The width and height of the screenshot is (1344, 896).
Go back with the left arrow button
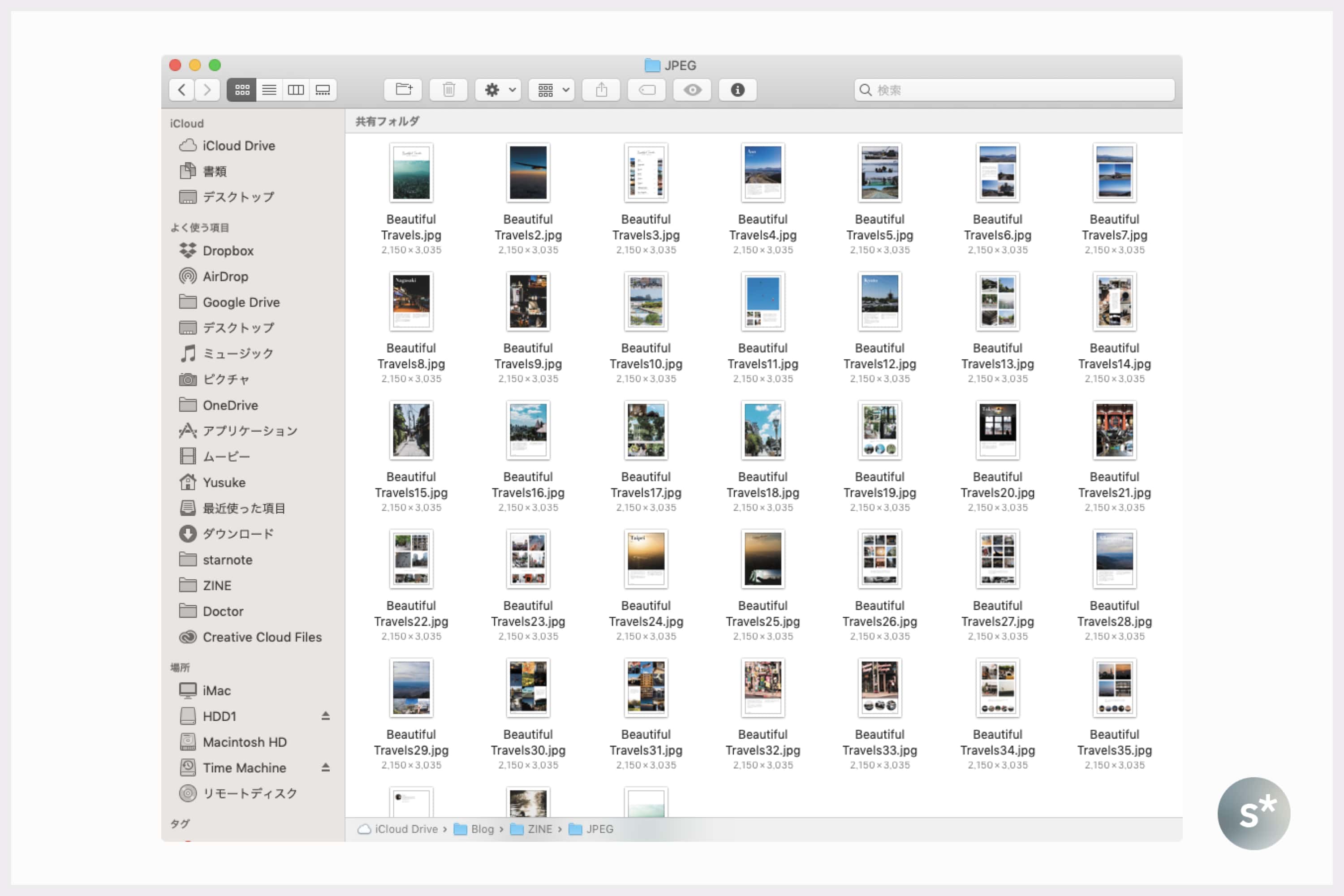click(x=182, y=90)
